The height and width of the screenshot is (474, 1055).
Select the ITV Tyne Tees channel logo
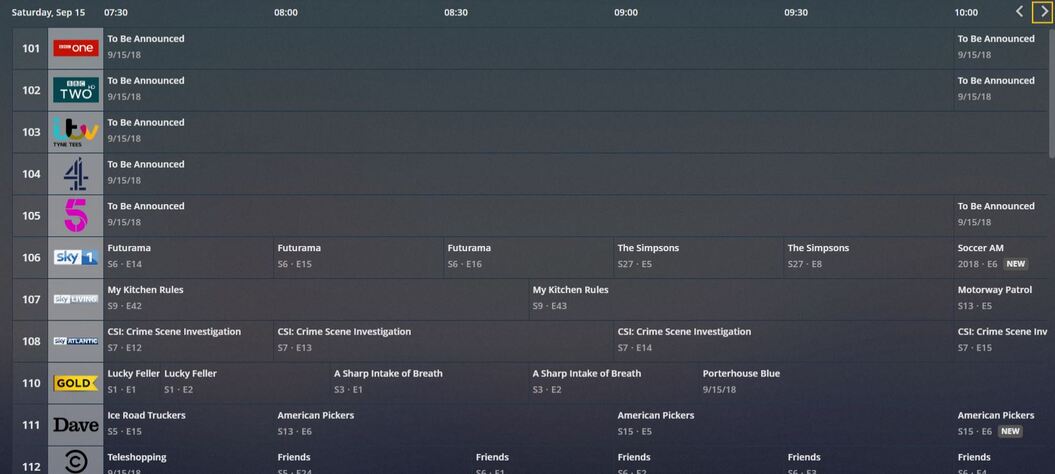[x=76, y=132]
